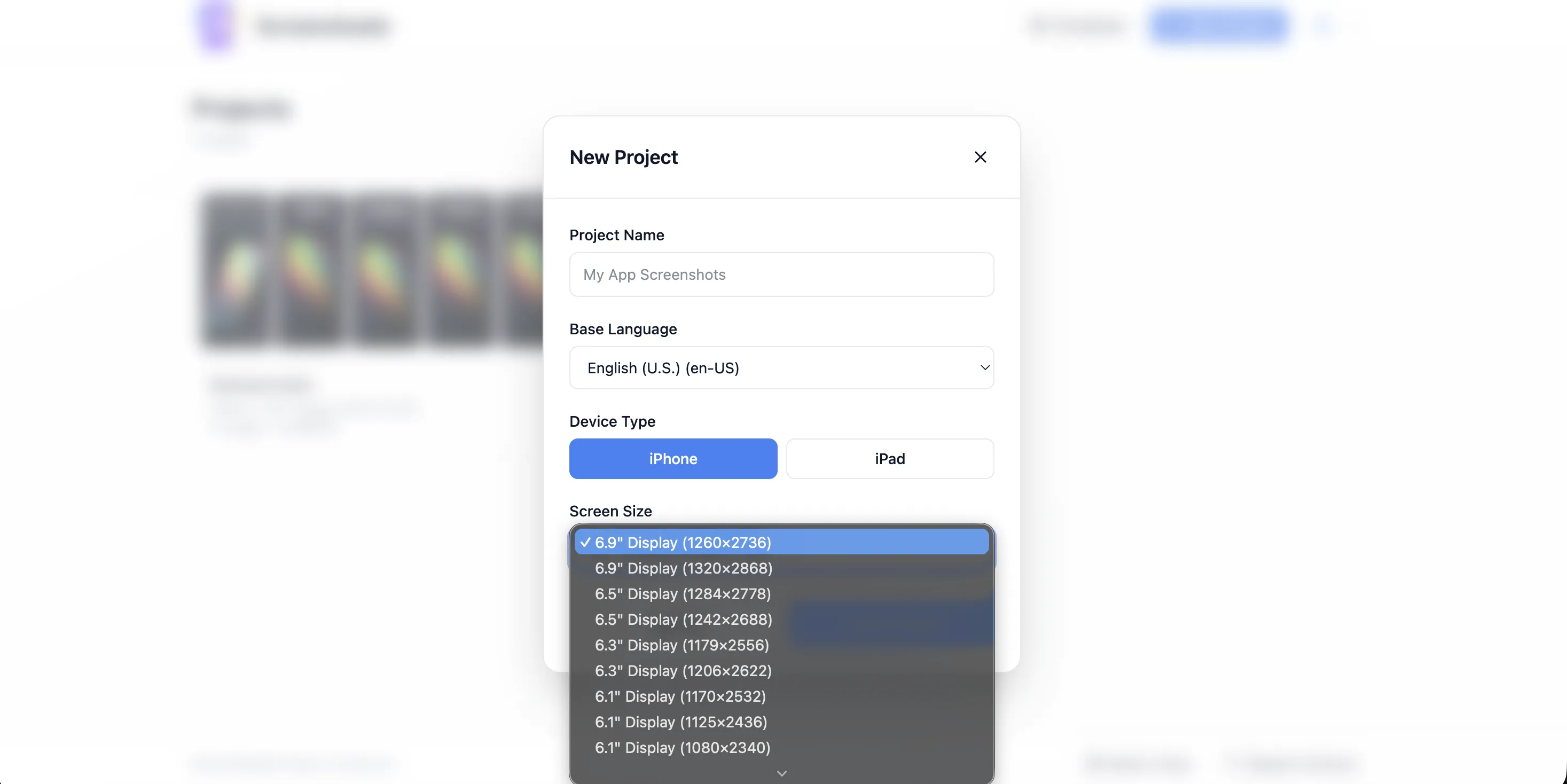
Task: Open the Base Language dropdown
Action: 781,367
